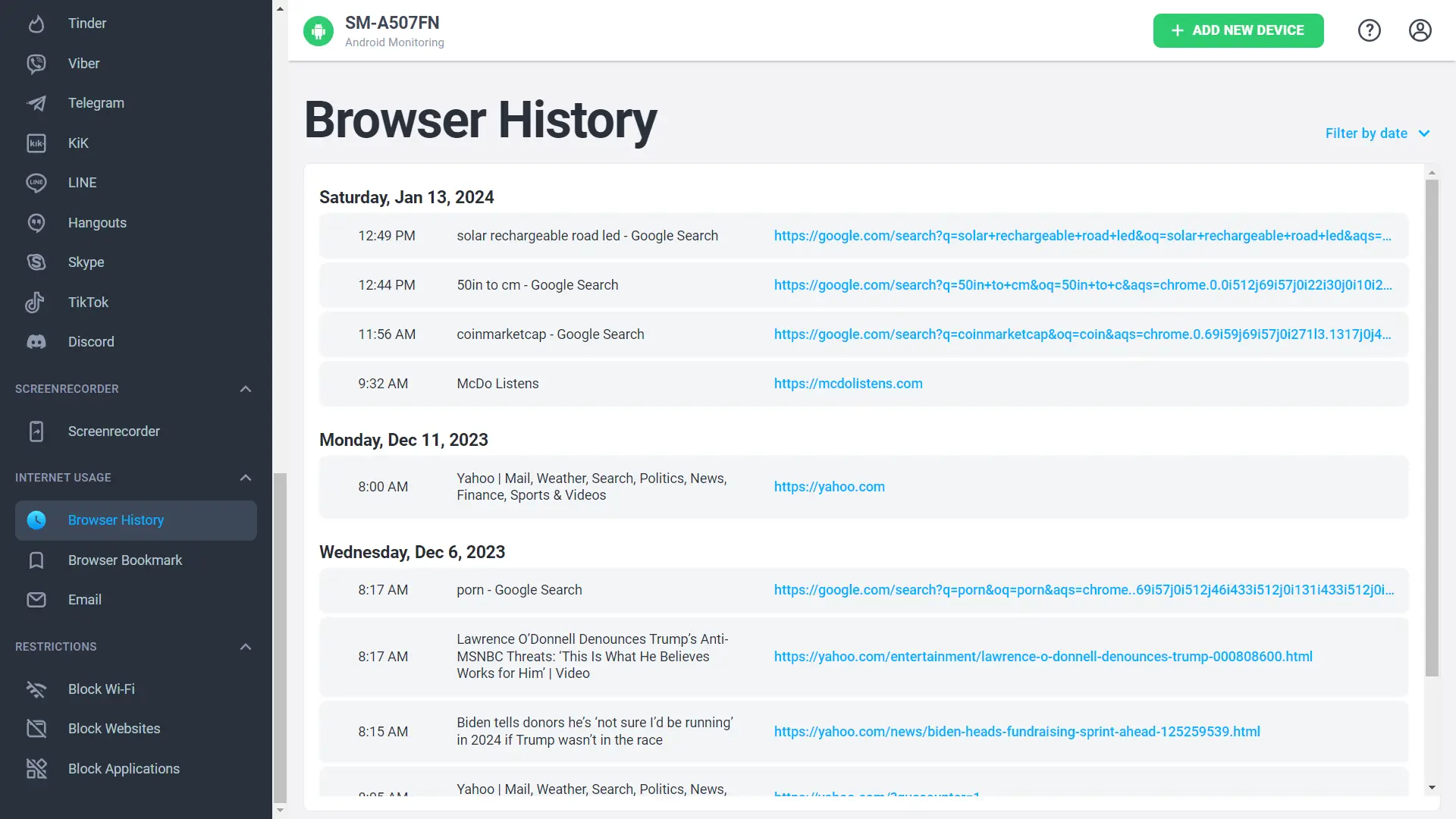Open the user account profile icon
Image resolution: width=1456 pixels, height=819 pixels.
tap(1420, 30)
